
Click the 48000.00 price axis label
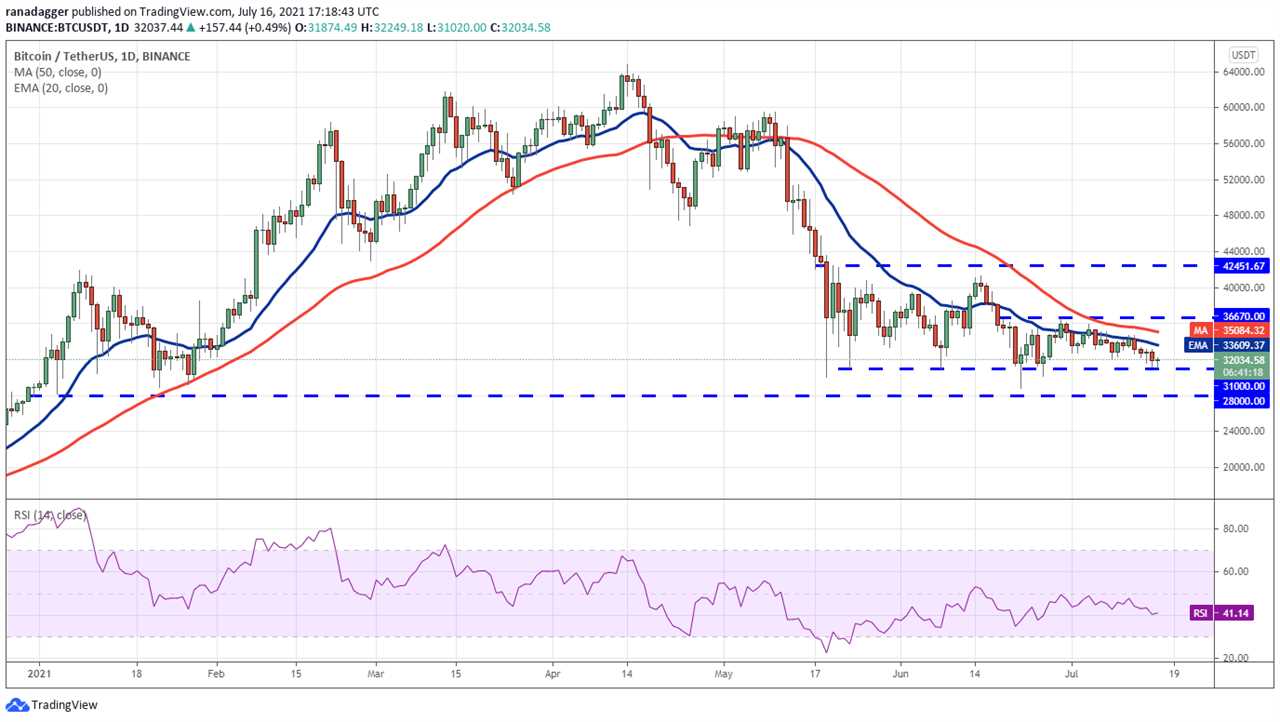pyautogui.click(x=1244, y=216)
